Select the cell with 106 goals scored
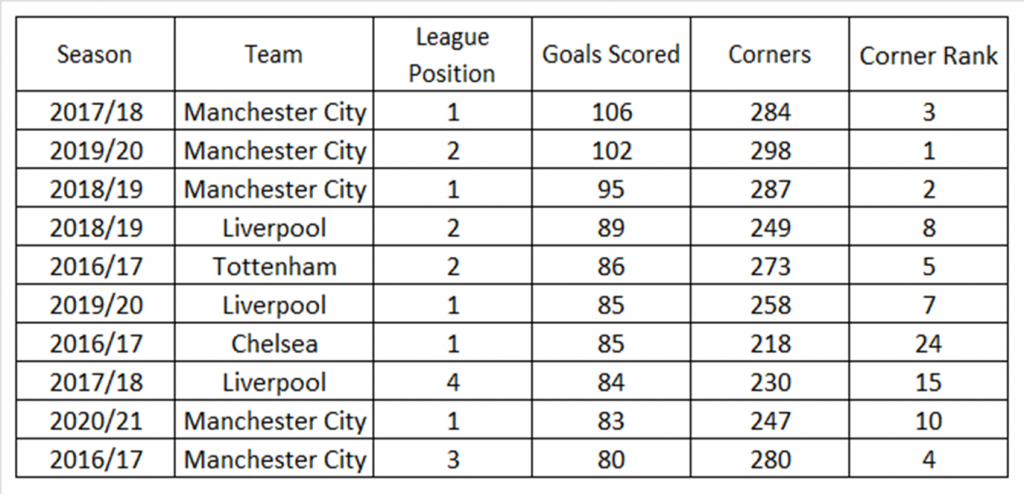The image size is (1024, 494). point(611,111)
